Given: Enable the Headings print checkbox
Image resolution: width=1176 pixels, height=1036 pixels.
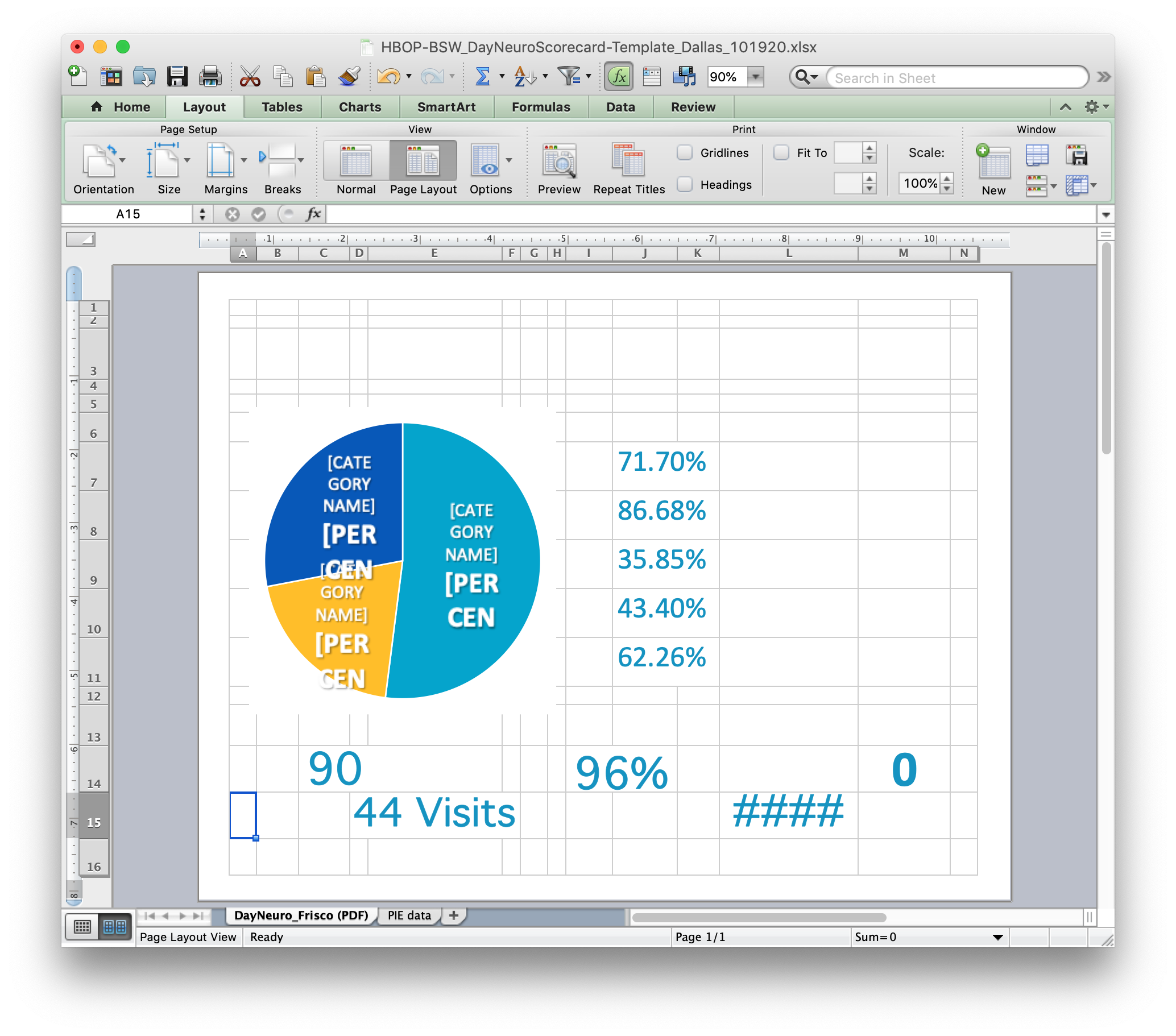Looking at the screenshot, I should 685,184.
